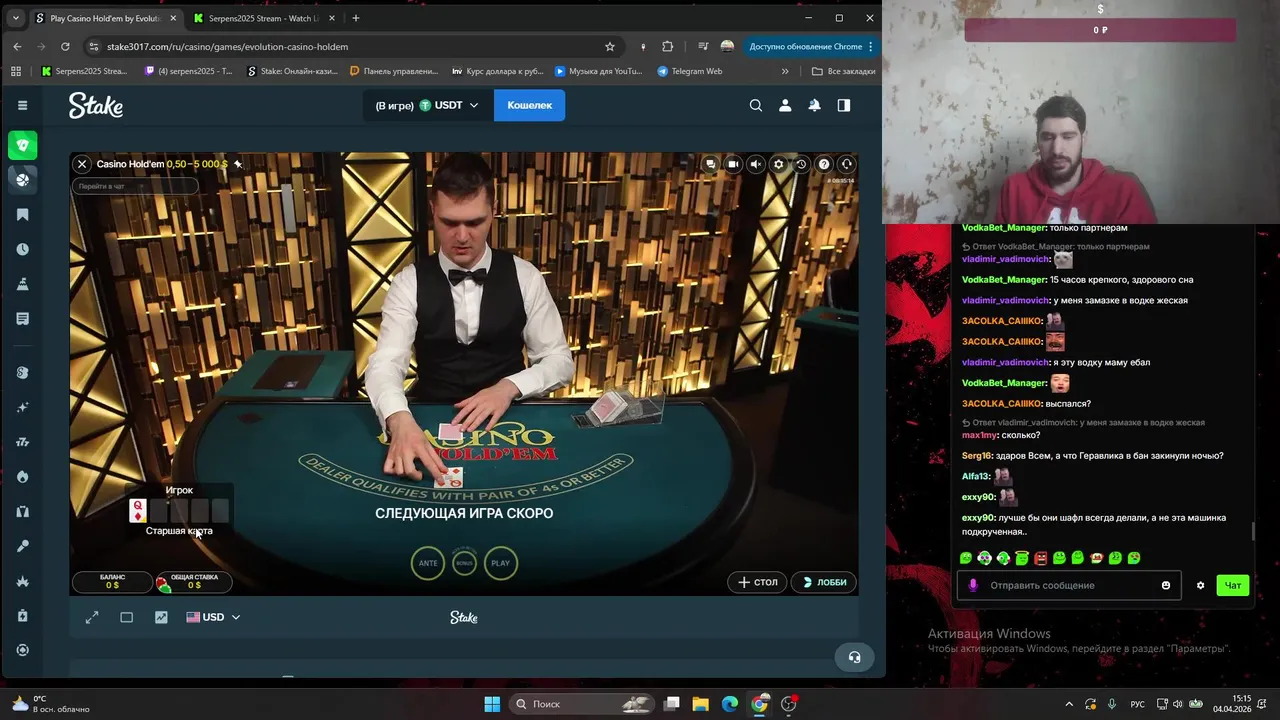Expand hidden bookmarks chevron

pyautogui.click(x=785, y=71)
